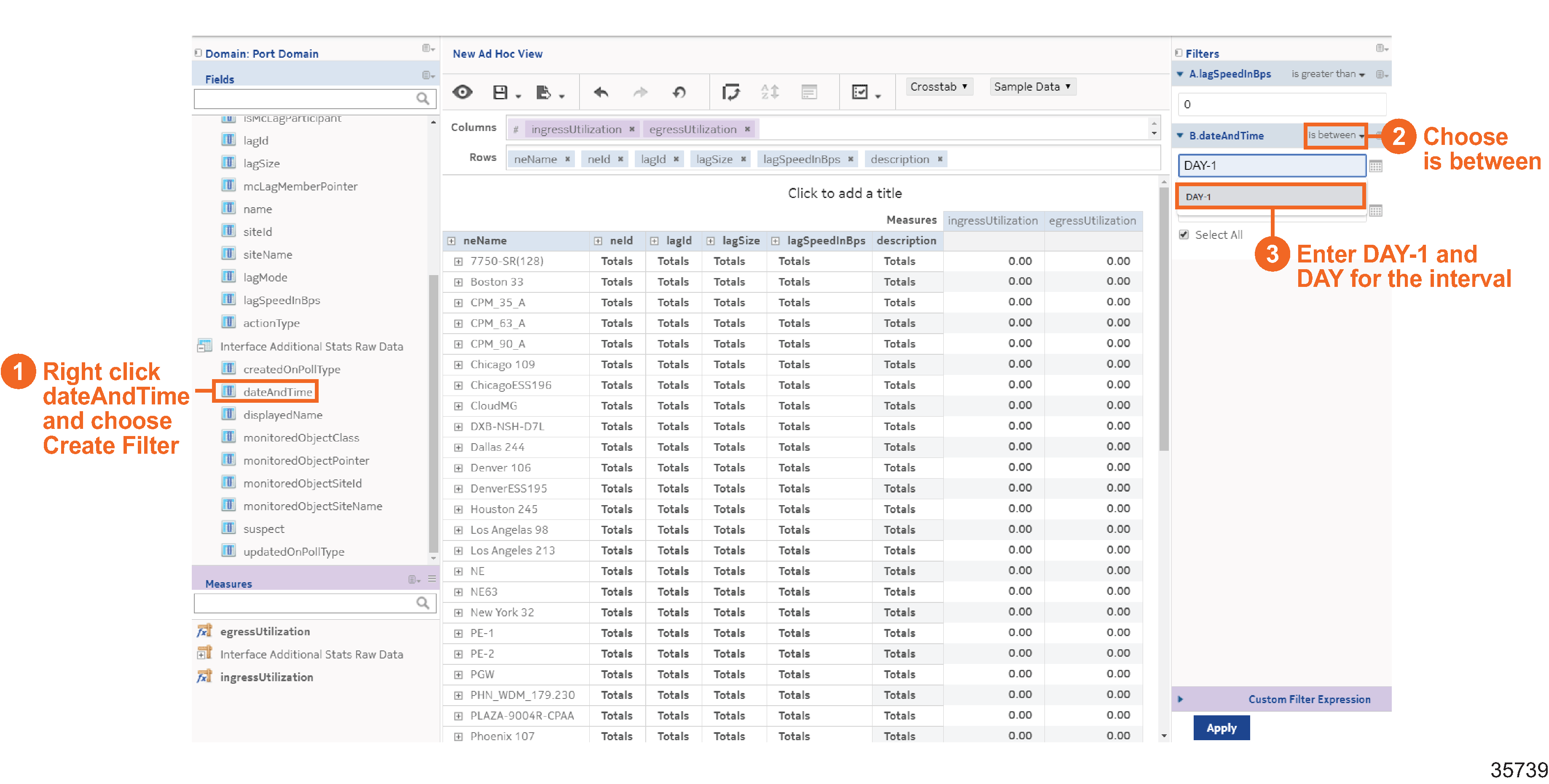Click the export document icon
The height and width of the screenshot is (784, 1549).
coord(543,92)
